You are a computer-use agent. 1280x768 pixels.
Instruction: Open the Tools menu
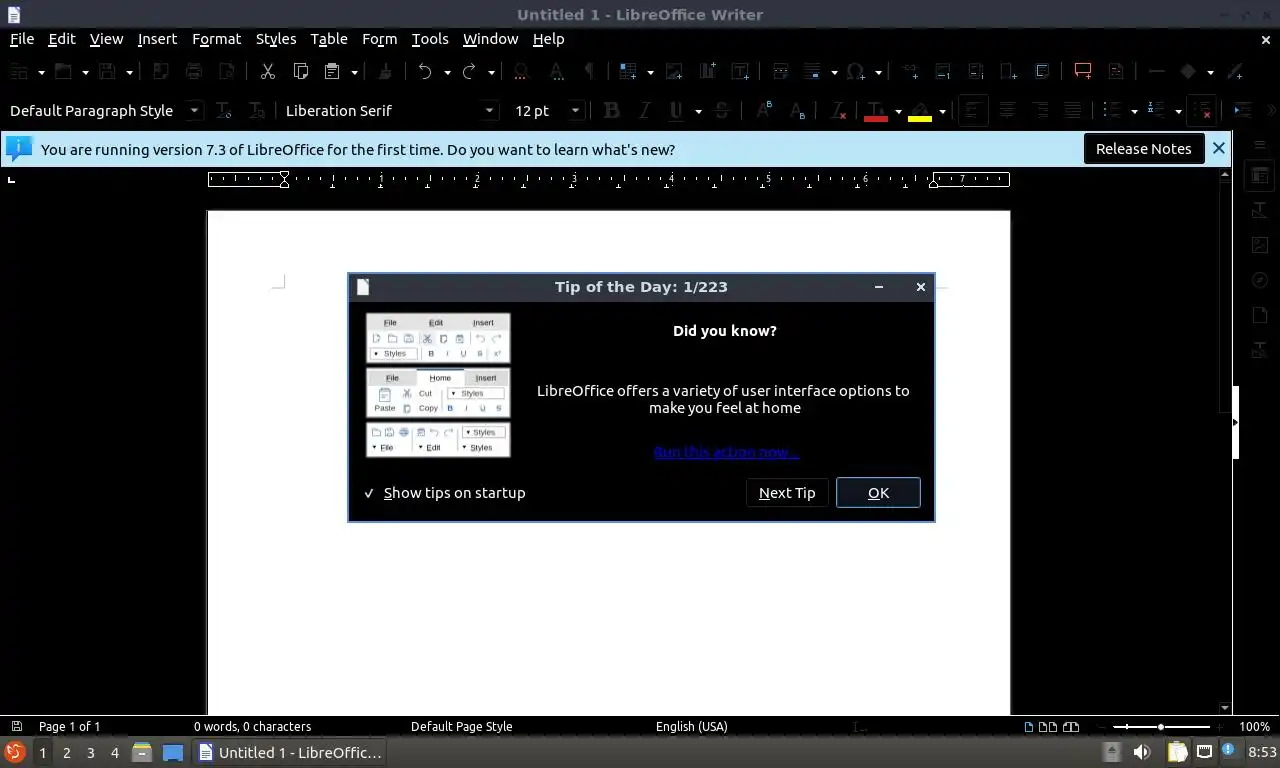(430, 39)
